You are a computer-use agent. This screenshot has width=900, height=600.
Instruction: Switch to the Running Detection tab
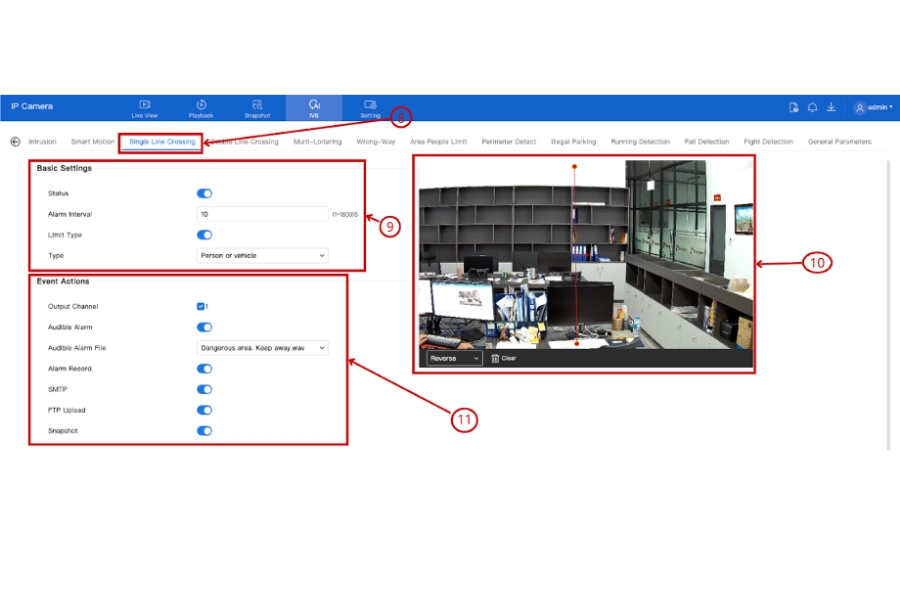tap(640, 142)
